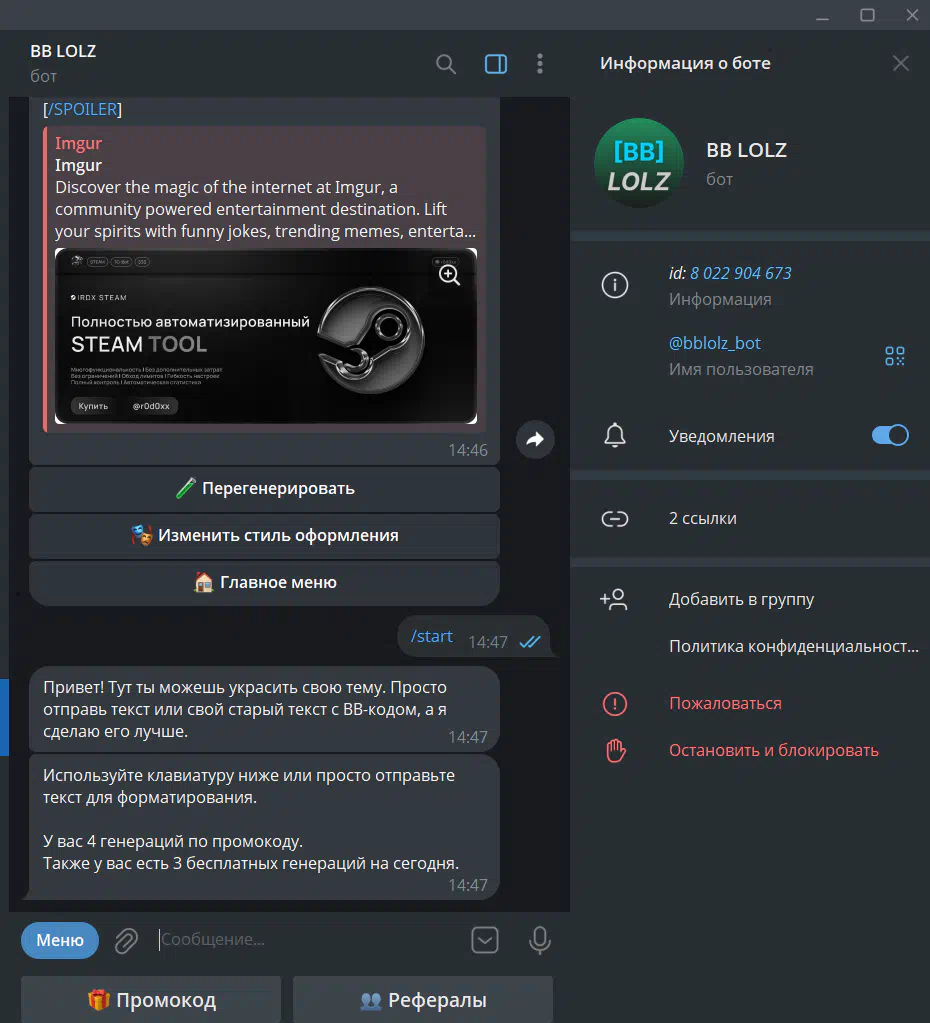Open search in the chat header
Image resolution: width=930 pixels, height=1023 pixels.
click(446, 64)
